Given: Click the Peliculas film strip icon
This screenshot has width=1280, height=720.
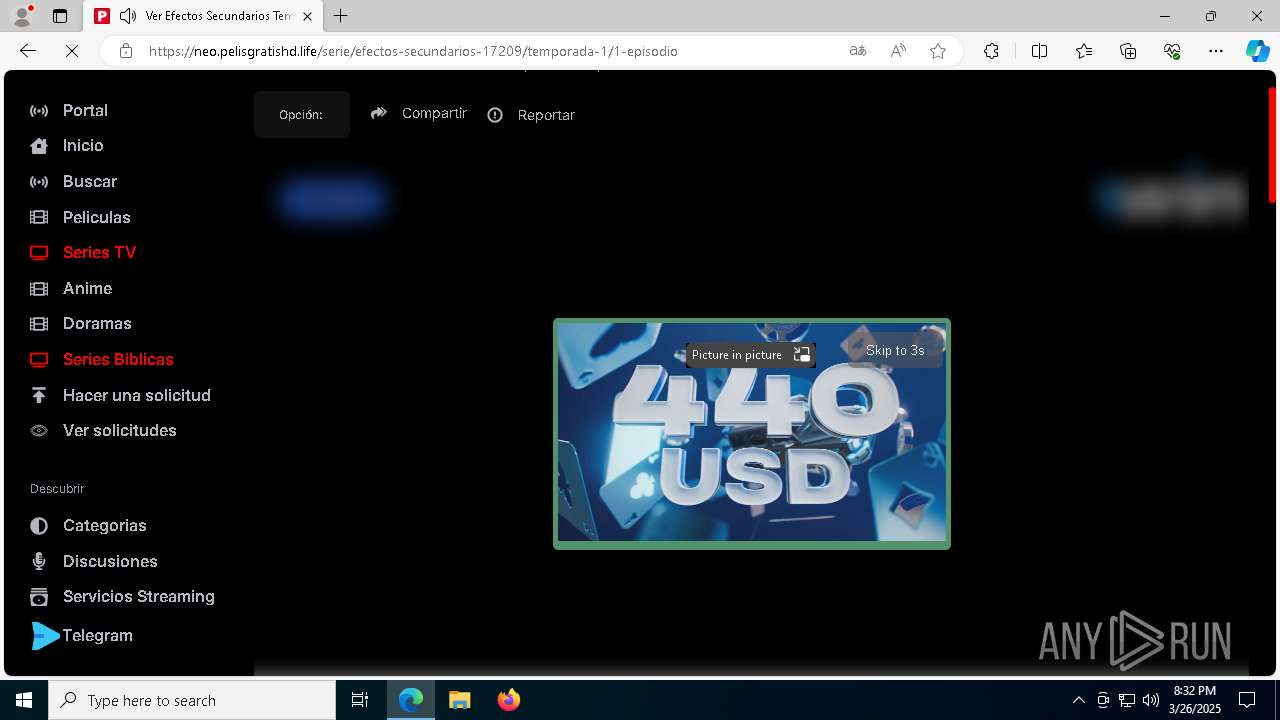Looking at the screenshot, I should click(x=39, y=217).
